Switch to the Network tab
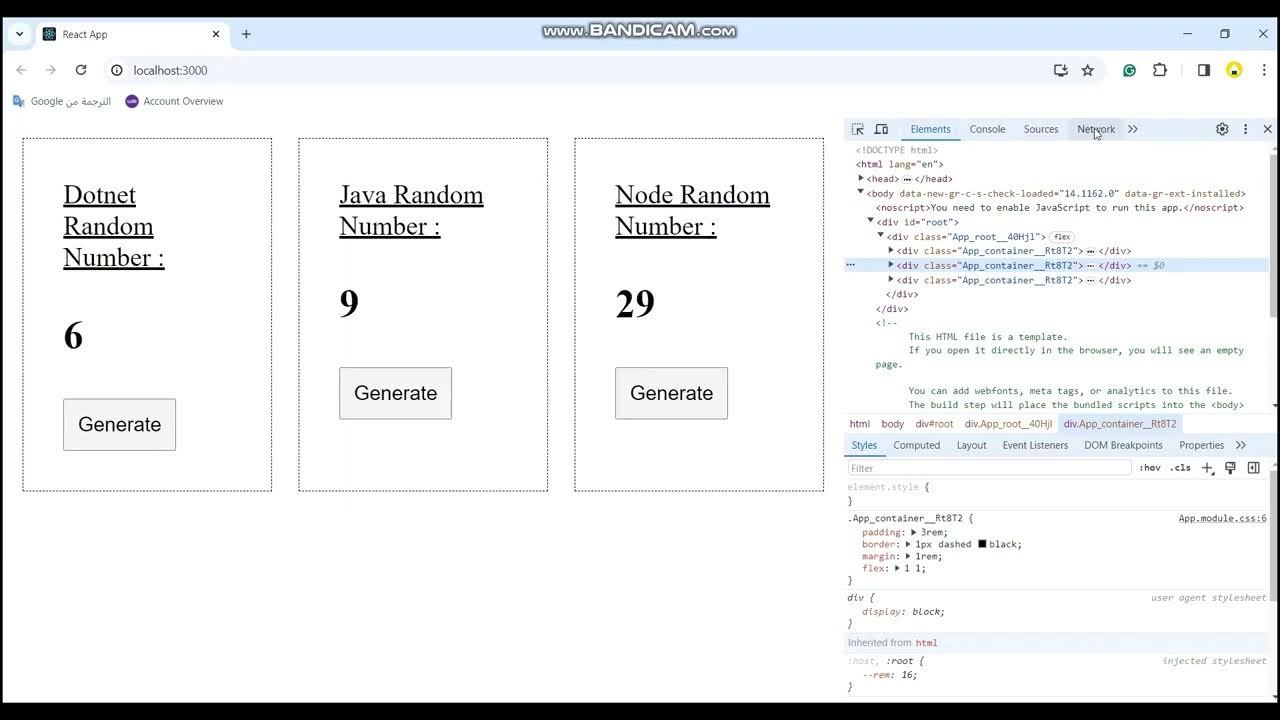 pyautogui.click(x=1096, y=129)
